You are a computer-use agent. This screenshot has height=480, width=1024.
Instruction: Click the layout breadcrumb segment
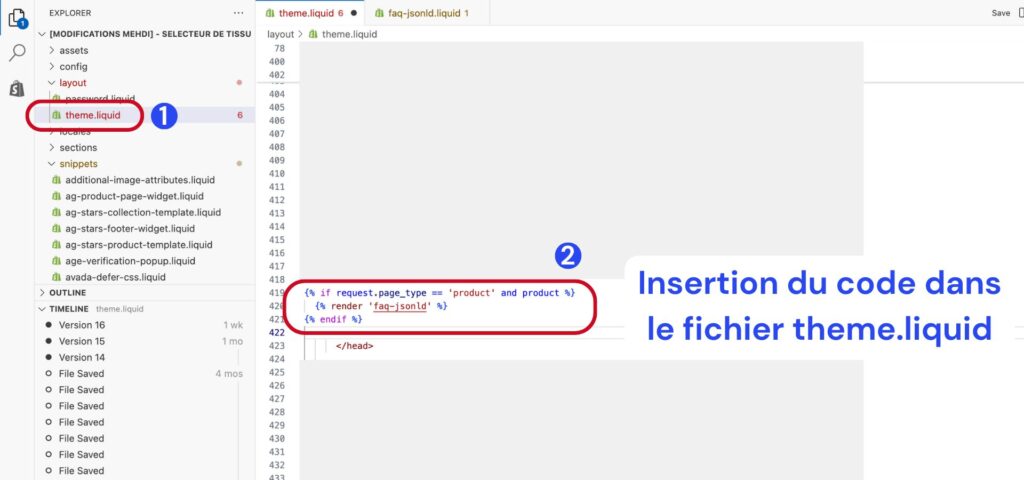coord(281,34)
